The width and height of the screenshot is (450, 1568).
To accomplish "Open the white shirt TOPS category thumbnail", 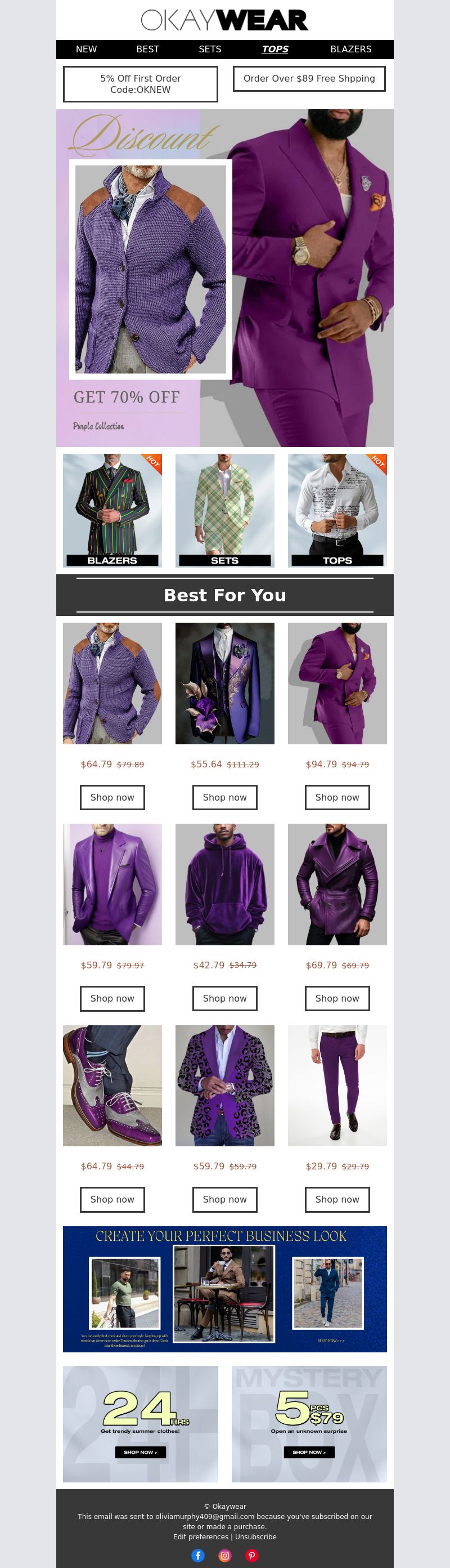I will [337, 510].
